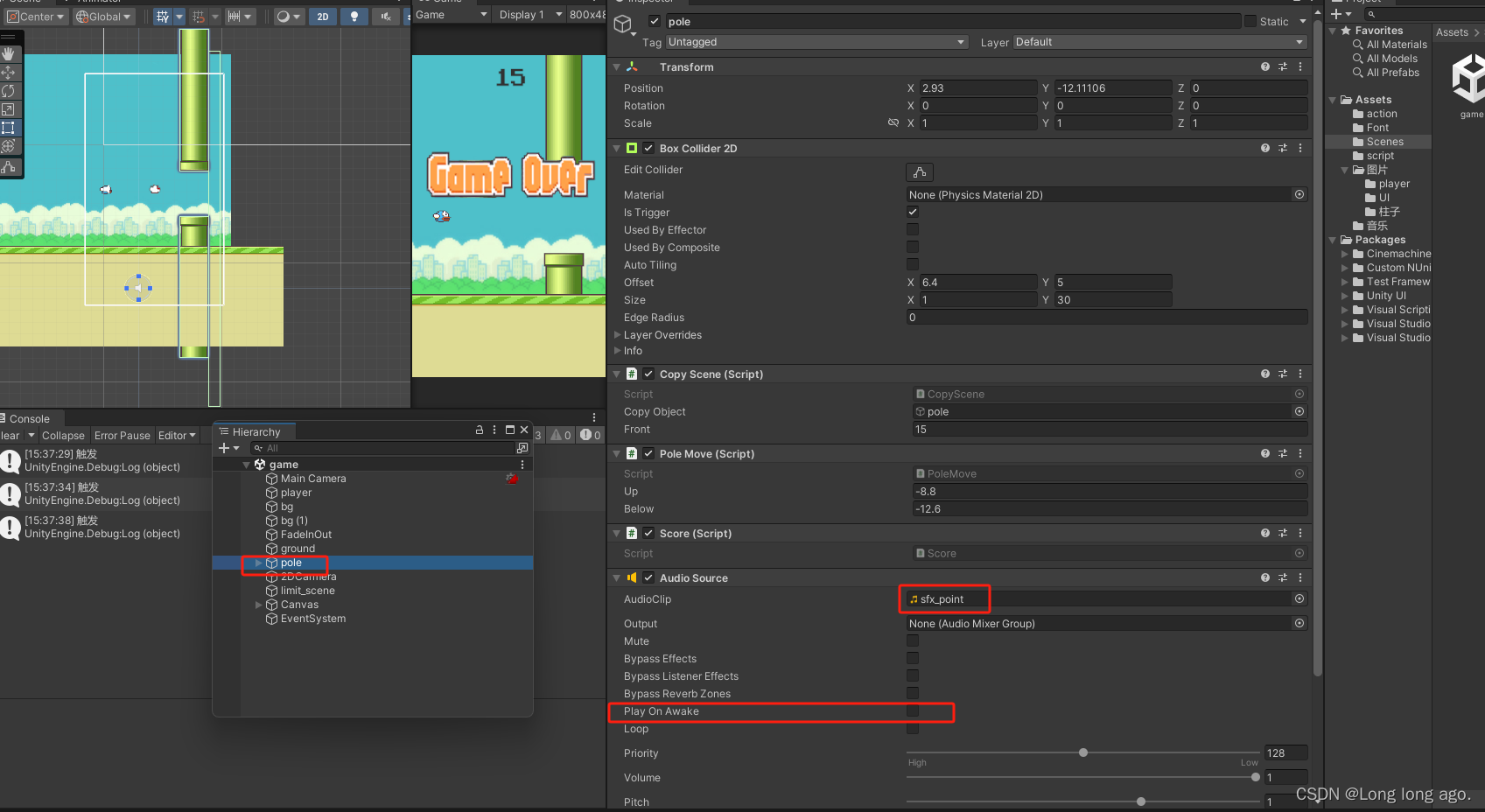Select the Transform tool
Image resolution: width=1485 pixels, height=812 pixels.
click(9, 146)
